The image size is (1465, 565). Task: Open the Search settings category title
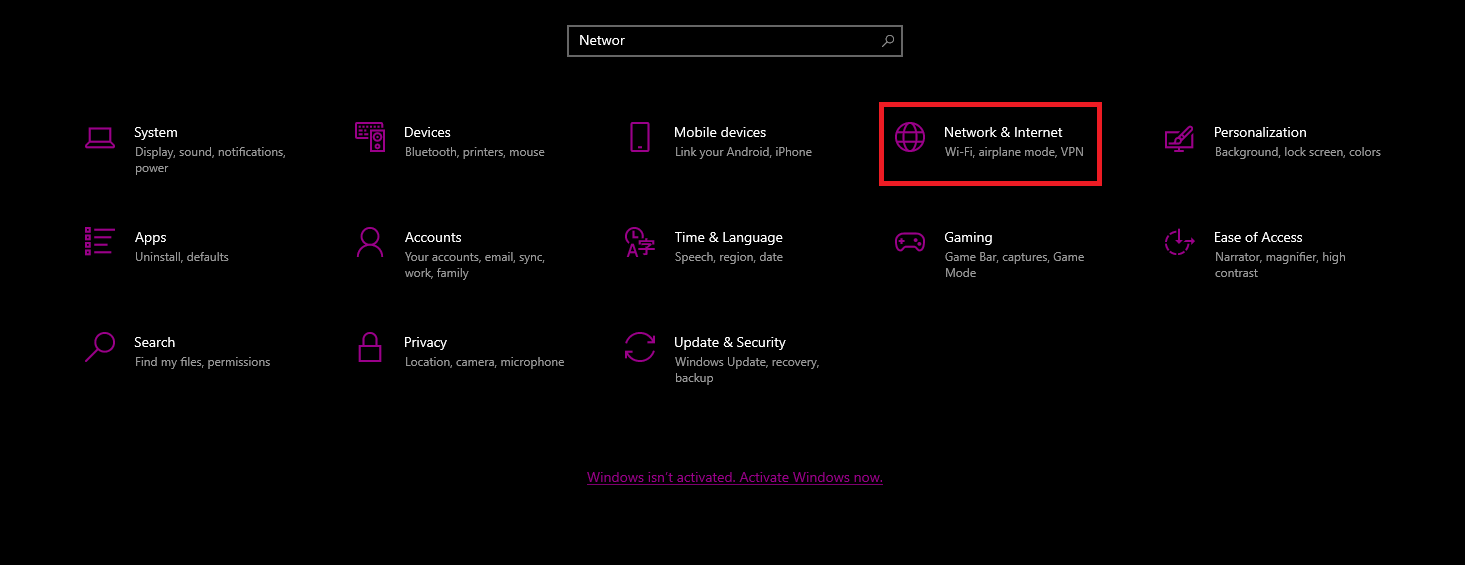(155, 342)
